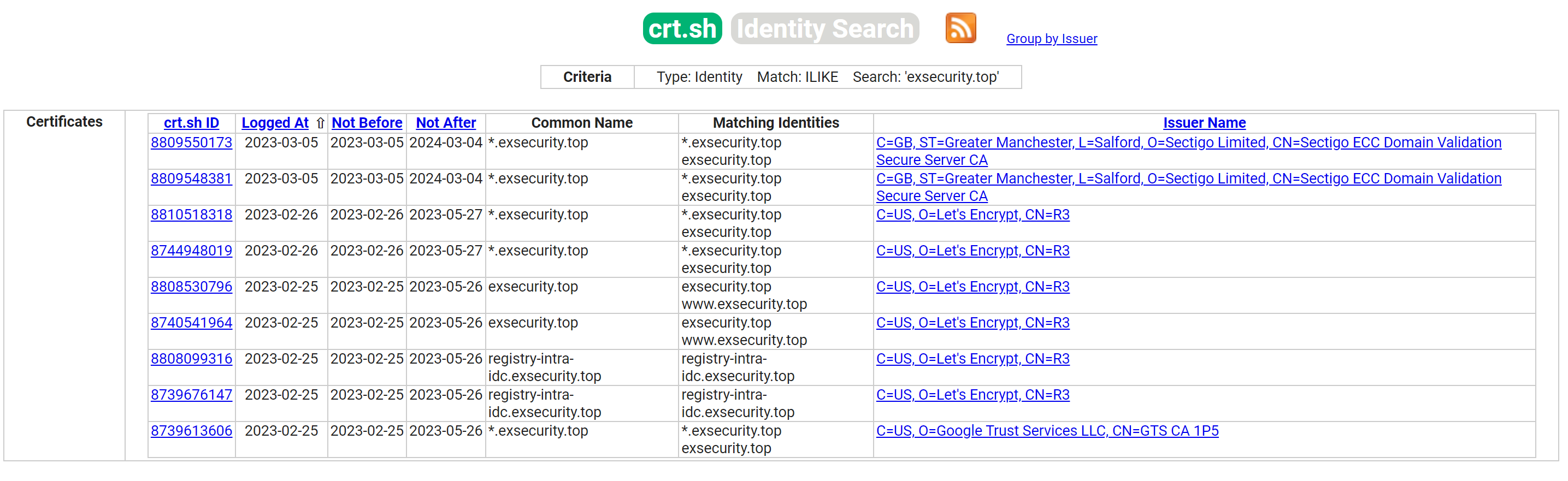Image resolution: width=1568 pixels, height=481 pixels.
Task: Open certificate ID 8808530796
Action: [x=191, y=286]
